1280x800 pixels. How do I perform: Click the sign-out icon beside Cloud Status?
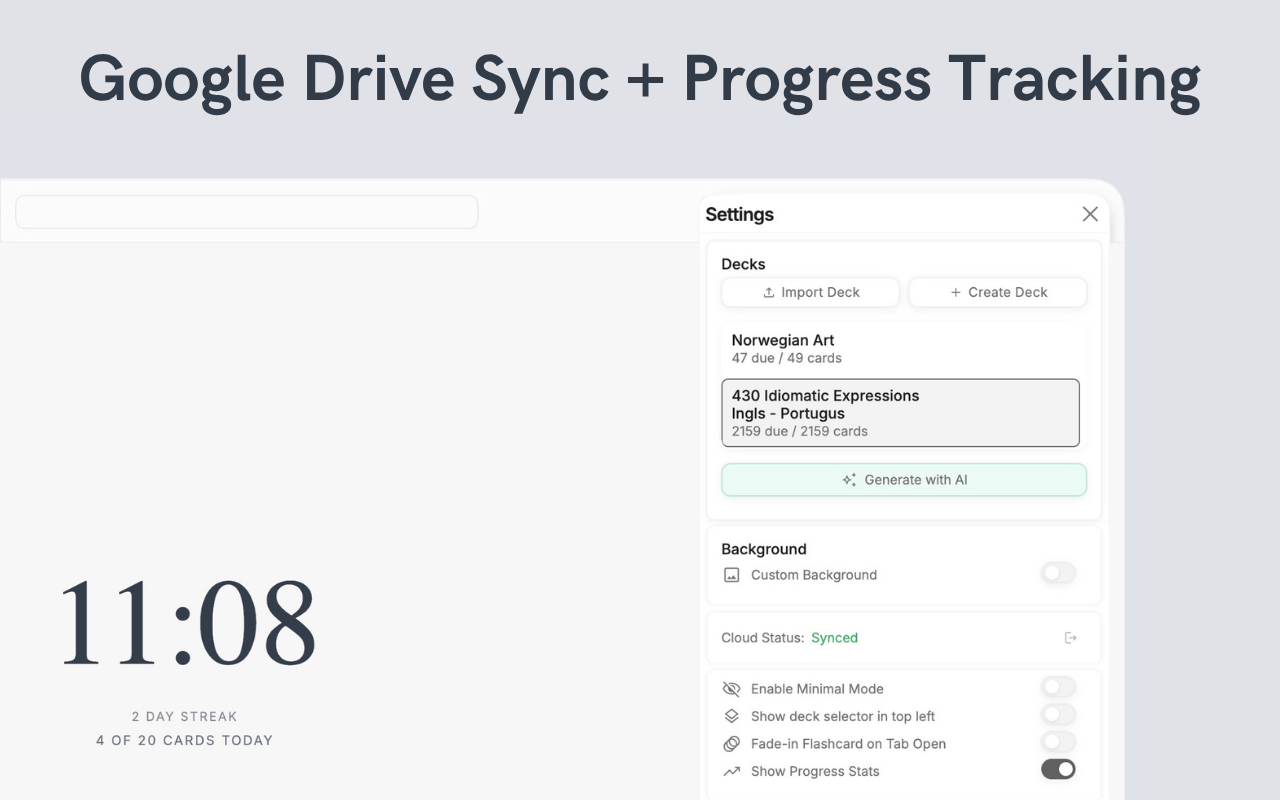[1070, 638]
